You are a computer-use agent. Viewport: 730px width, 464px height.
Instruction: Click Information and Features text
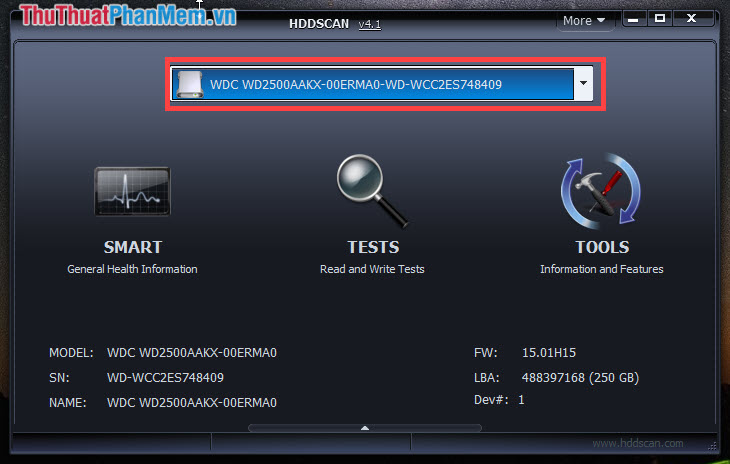[x=602, y=269]
